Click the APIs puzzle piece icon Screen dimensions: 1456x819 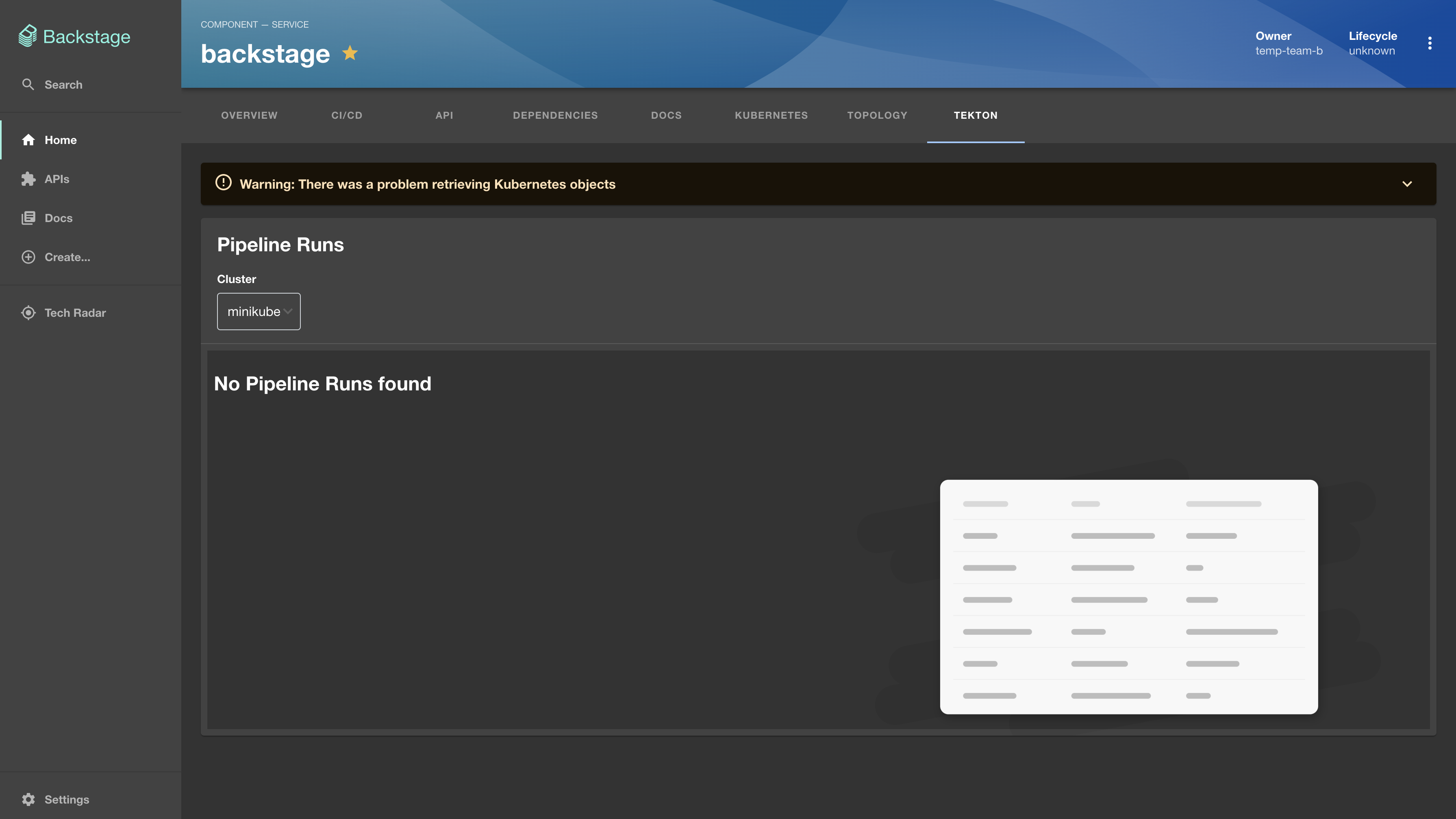(28, 179)
